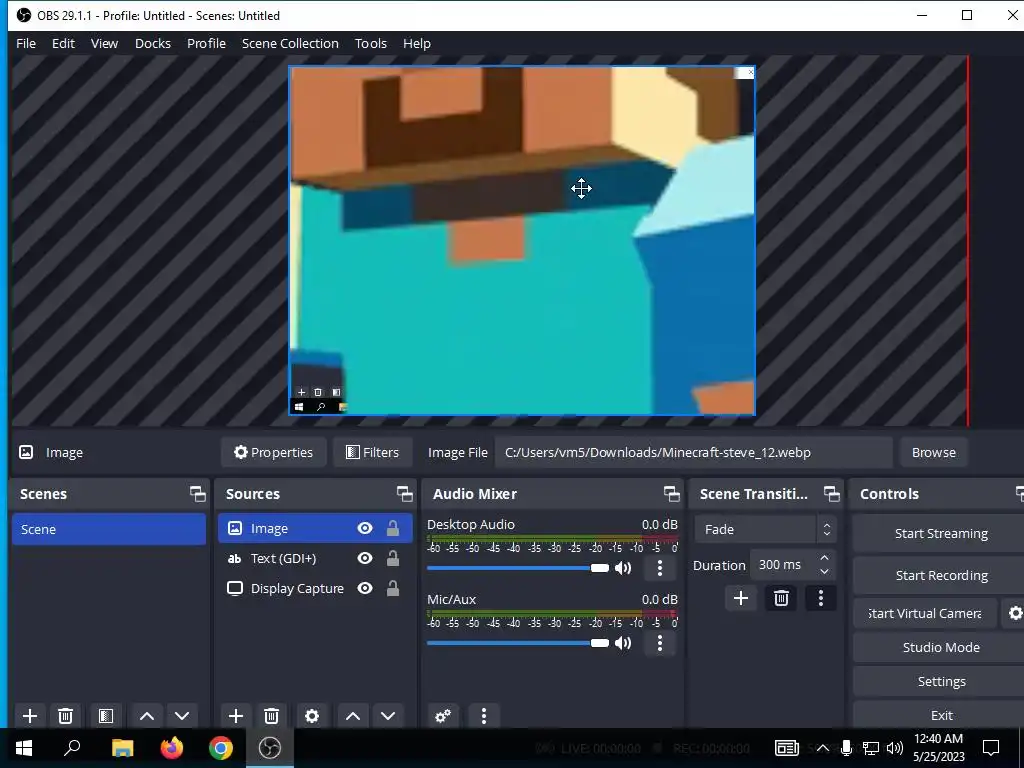Show hidden system tray icons chevron

(823, 748)
